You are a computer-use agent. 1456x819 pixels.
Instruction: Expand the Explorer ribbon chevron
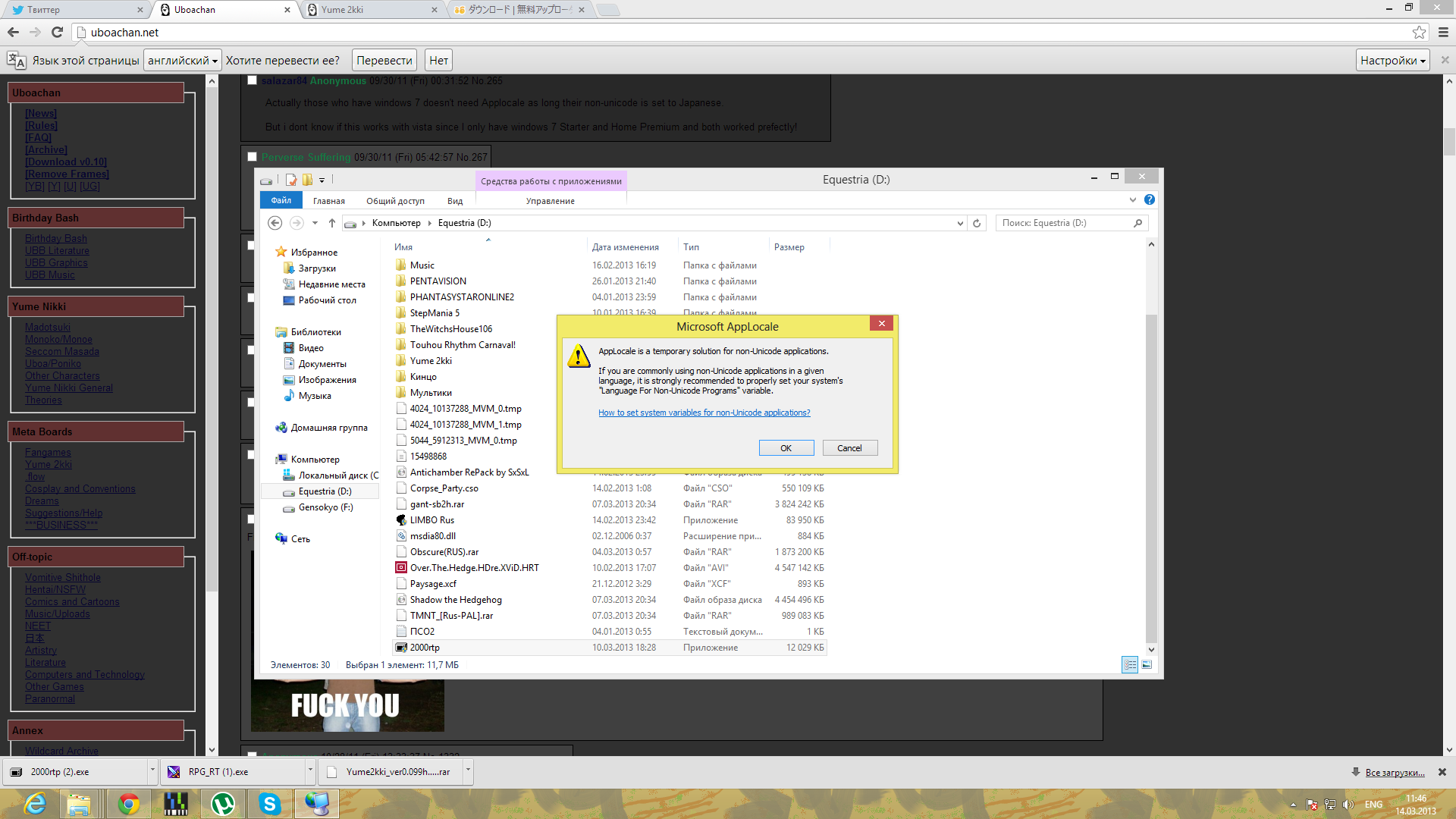click(x=1133, y=199)
